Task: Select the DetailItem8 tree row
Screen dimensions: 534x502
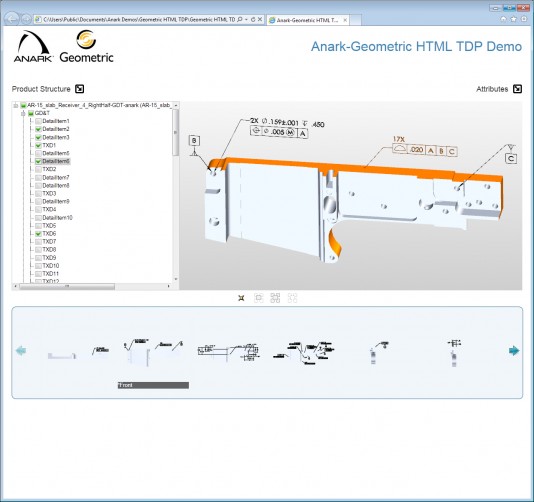Action: tap(56, 186)
